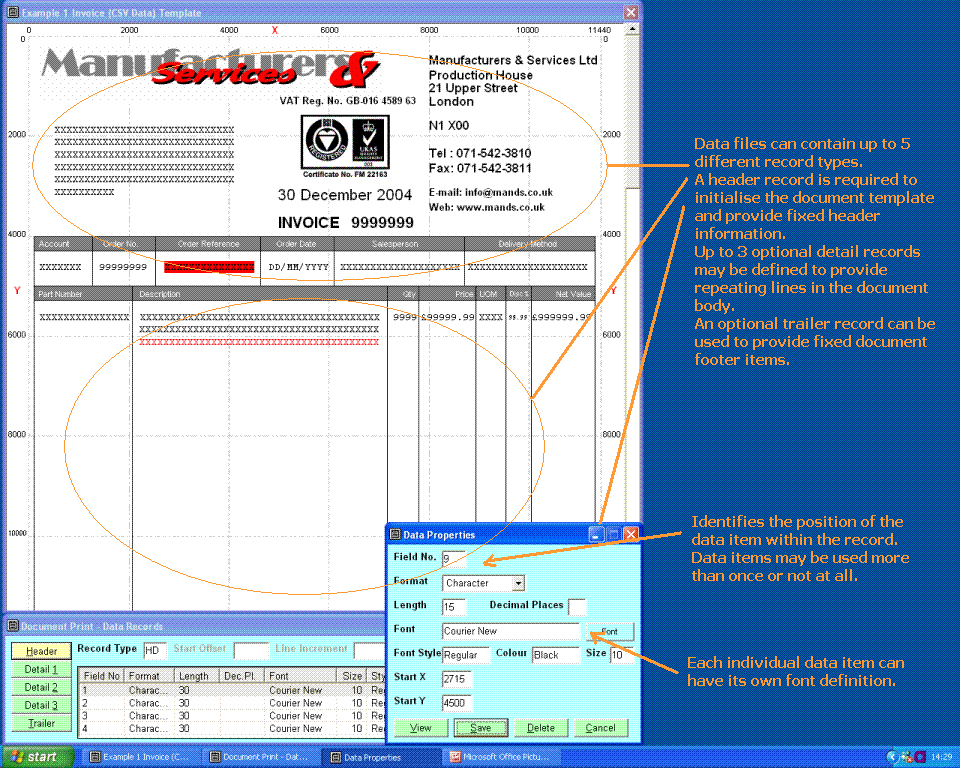This screenshot has height=768, width=960.
Task: Click the Start X input field
Action: [x=455, y=679]
